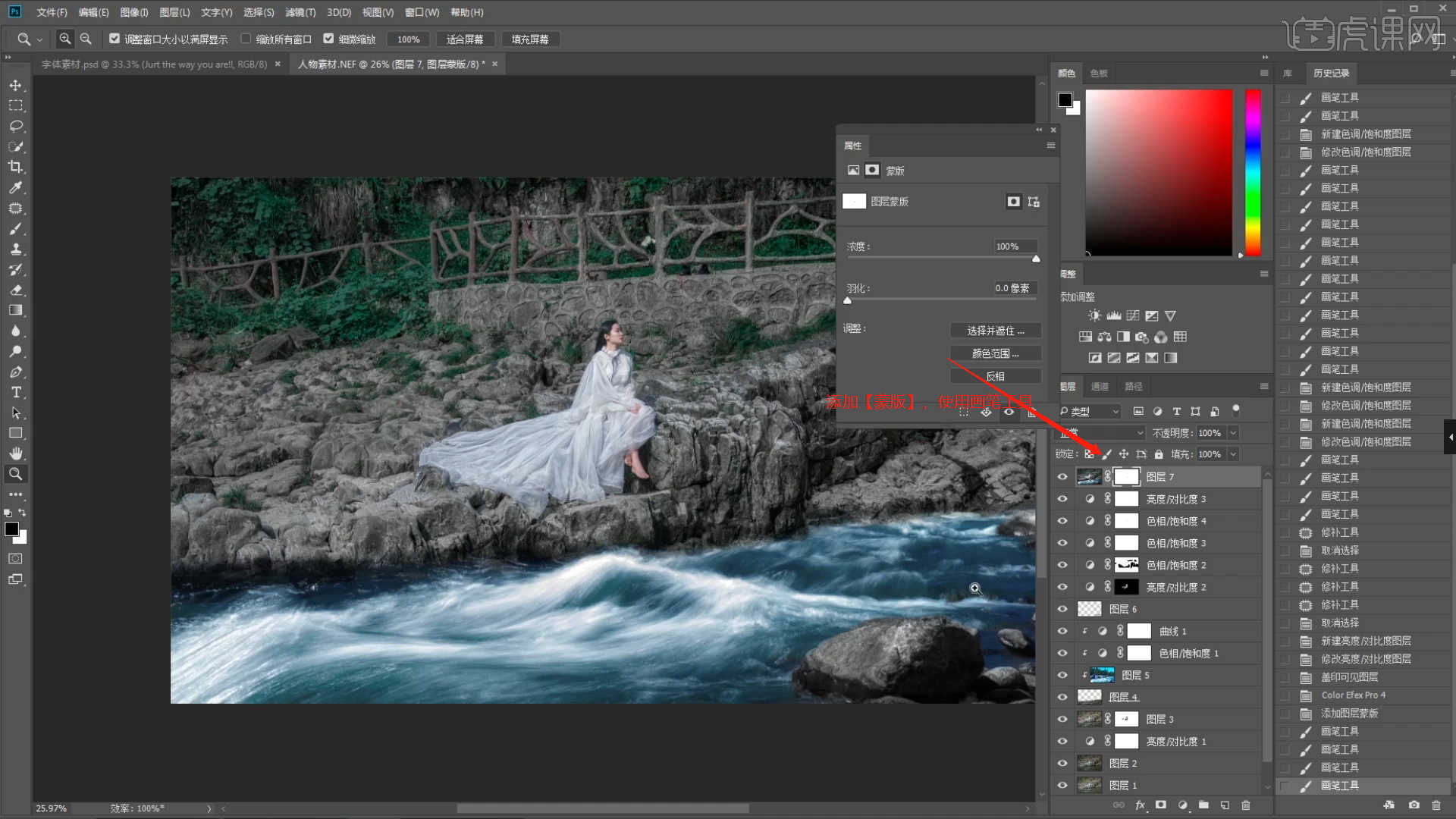Choose the Clone Stamp tool
1456x819 pixels.
pos(15,249)
